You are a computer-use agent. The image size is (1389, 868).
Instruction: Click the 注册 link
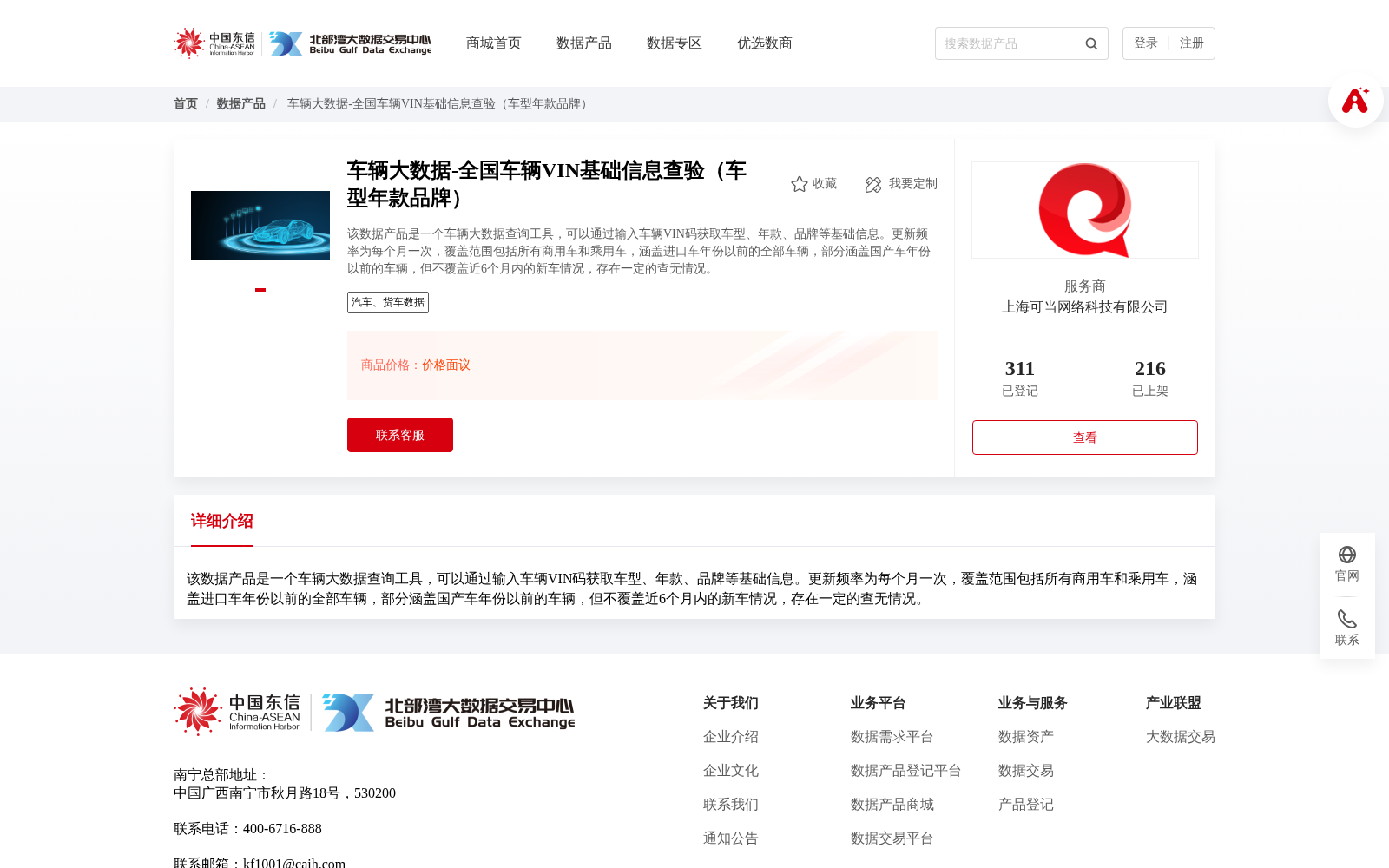point(1192,43)
